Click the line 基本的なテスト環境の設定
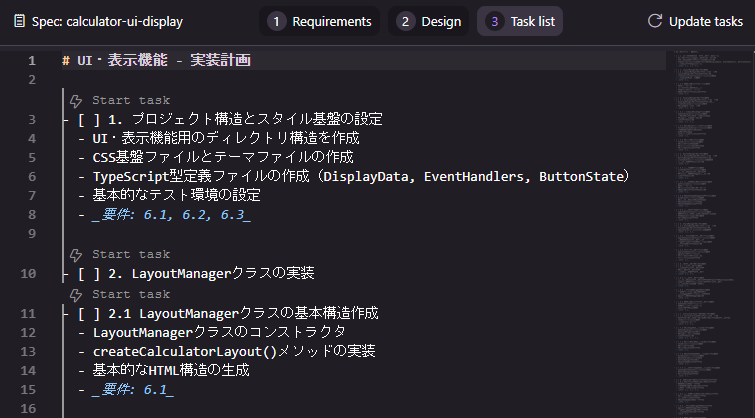 coord(176,195)
